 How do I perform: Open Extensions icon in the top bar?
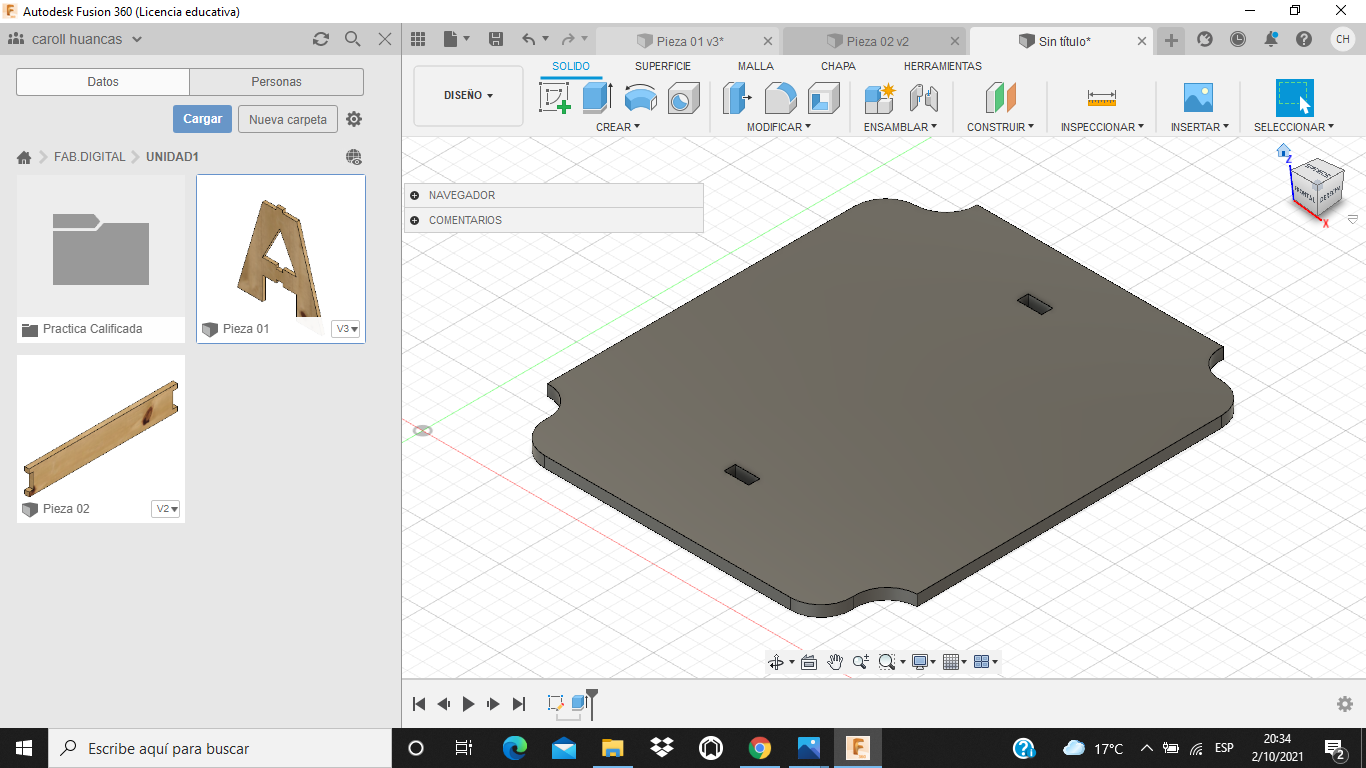pos(1205,39)
